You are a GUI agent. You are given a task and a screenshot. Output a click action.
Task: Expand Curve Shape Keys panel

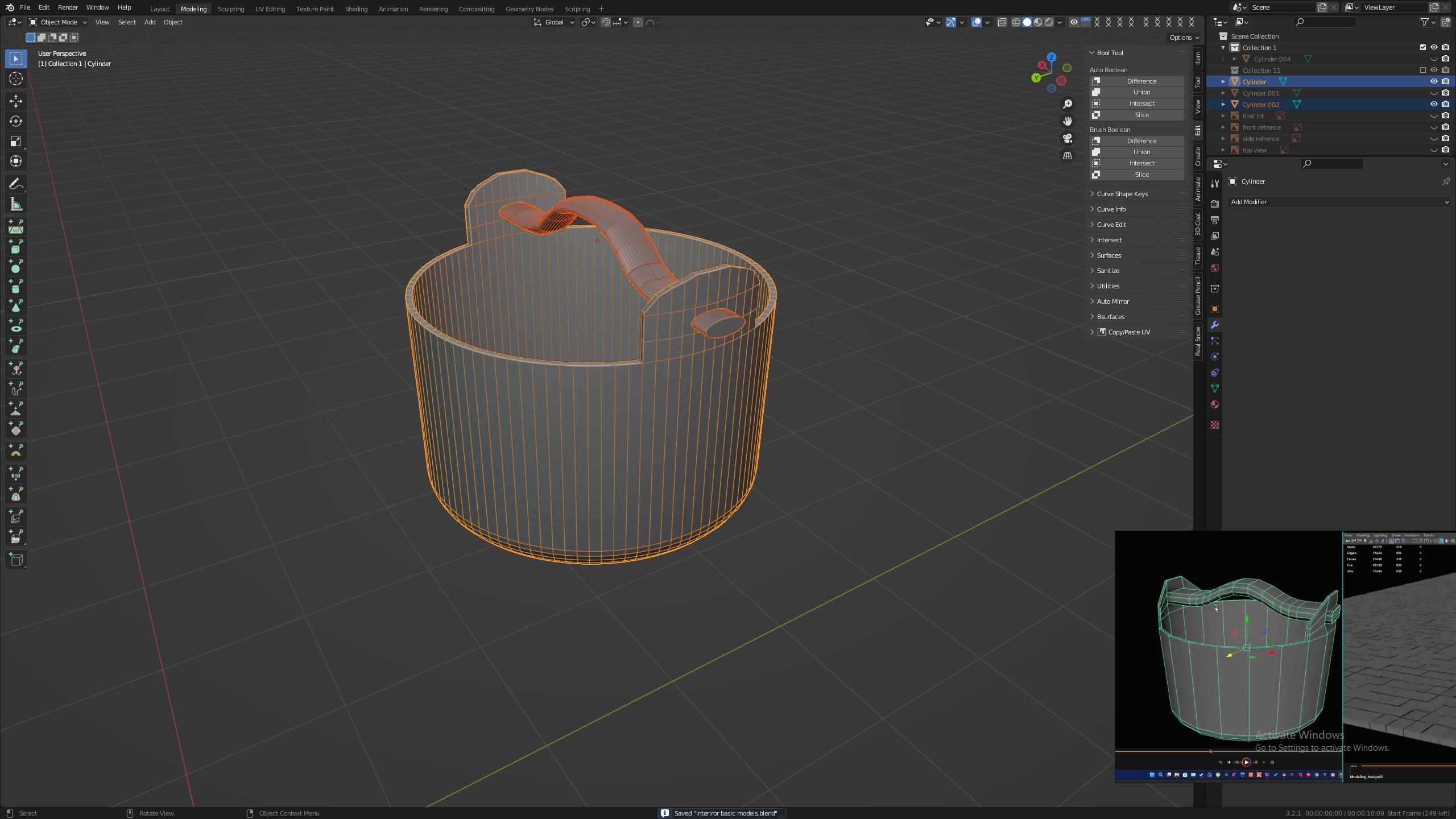[x=1122, y=194]
